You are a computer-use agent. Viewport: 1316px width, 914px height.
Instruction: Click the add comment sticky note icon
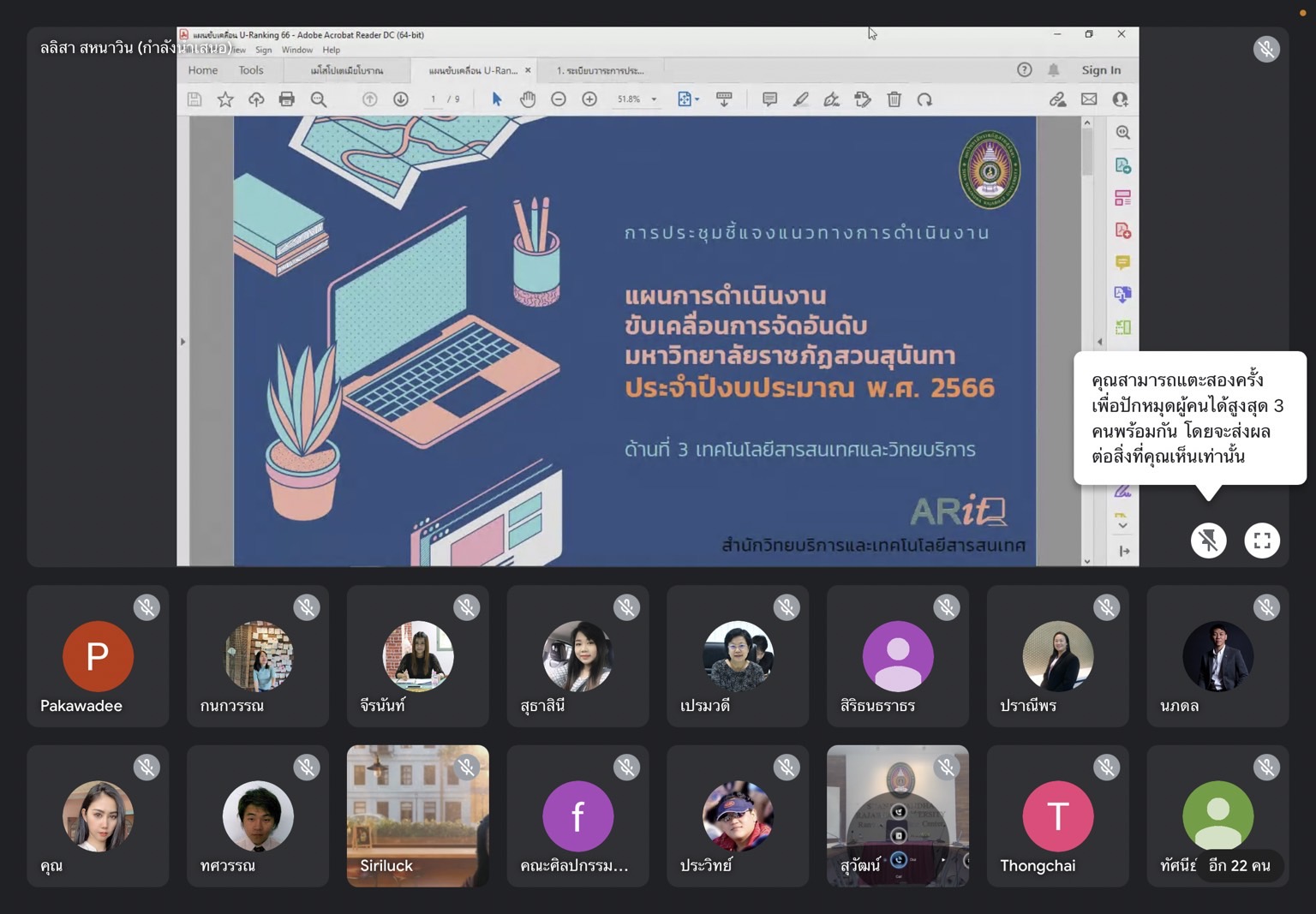pyautogui.click(x=769, y=99)
